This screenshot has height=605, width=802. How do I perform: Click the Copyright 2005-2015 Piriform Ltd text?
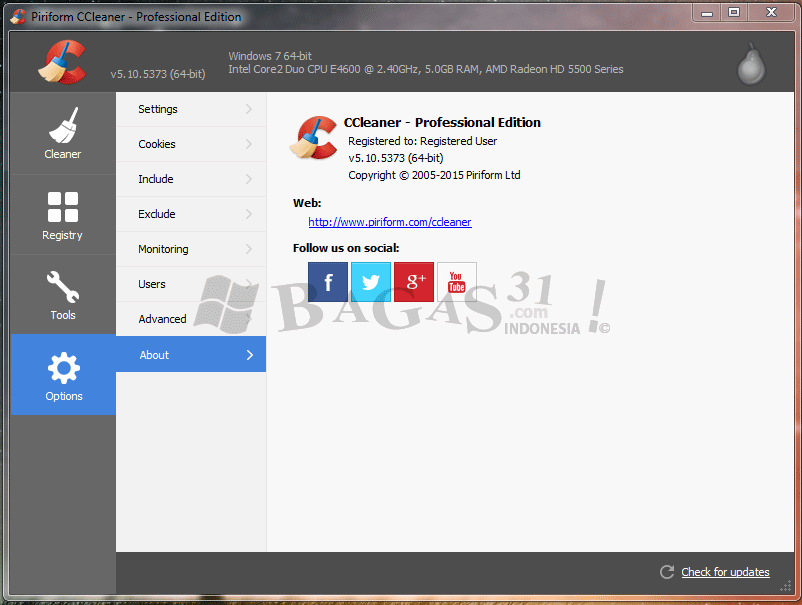click(x=434, y=175)
